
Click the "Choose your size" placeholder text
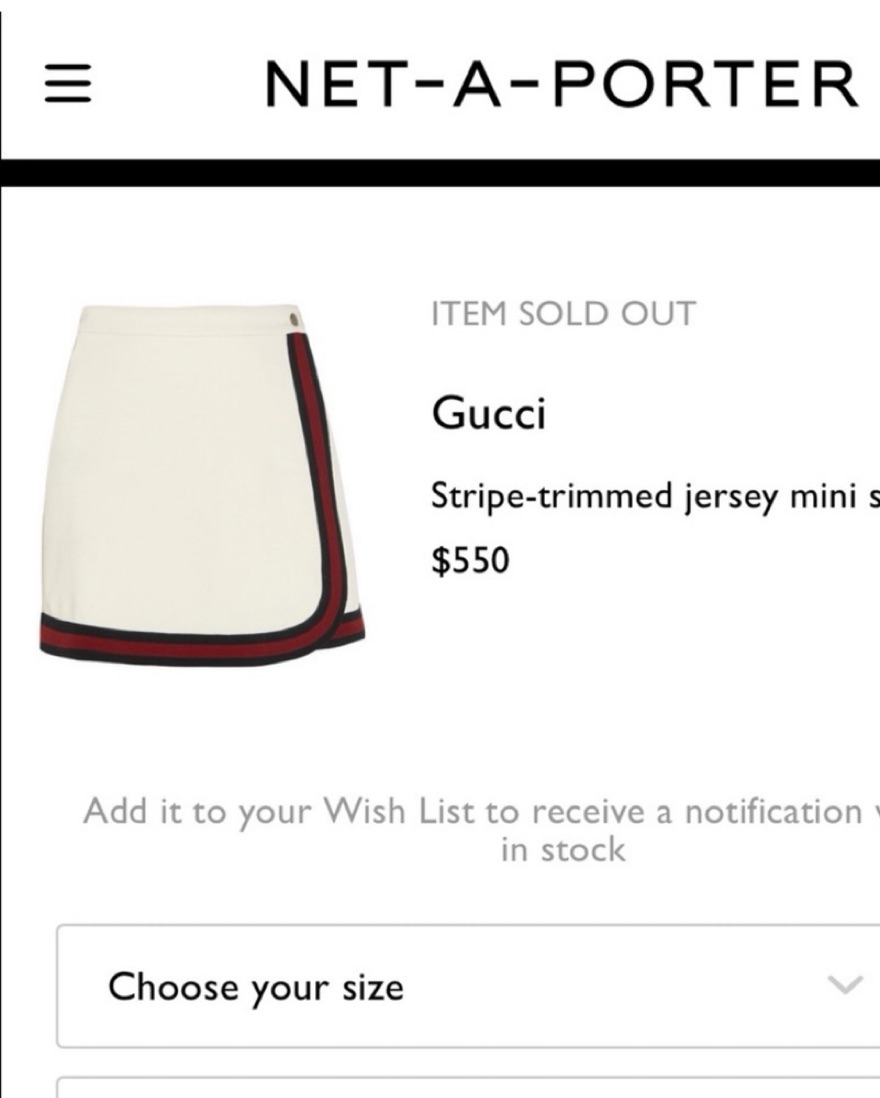pos(256,987)
